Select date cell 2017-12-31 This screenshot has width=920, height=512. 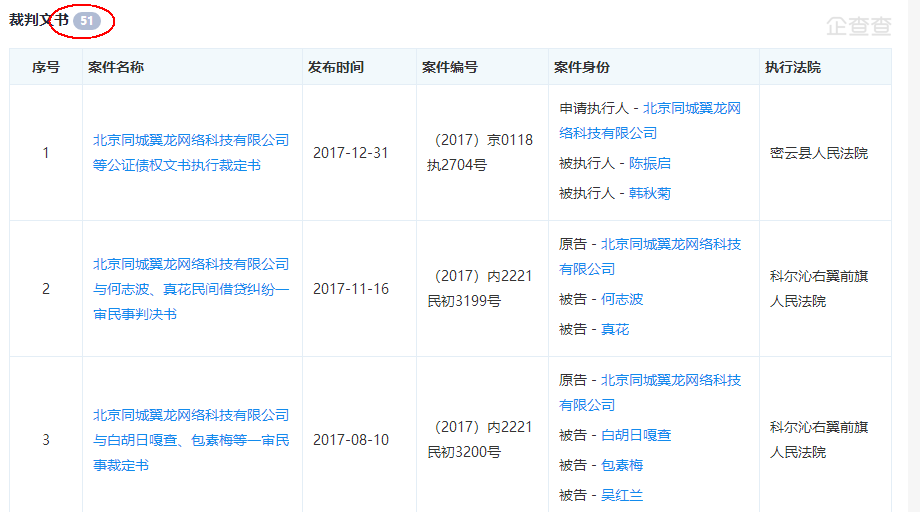click(351, 153)
